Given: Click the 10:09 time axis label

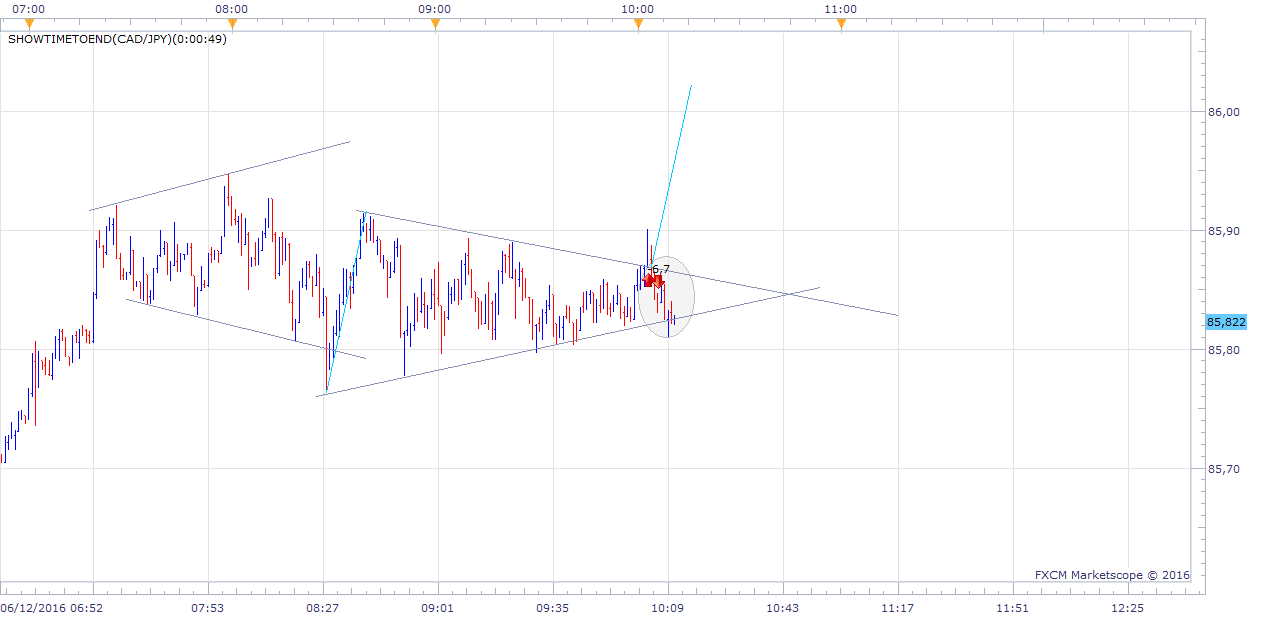Looking at the screenshot, I should [x=668, y=607].
